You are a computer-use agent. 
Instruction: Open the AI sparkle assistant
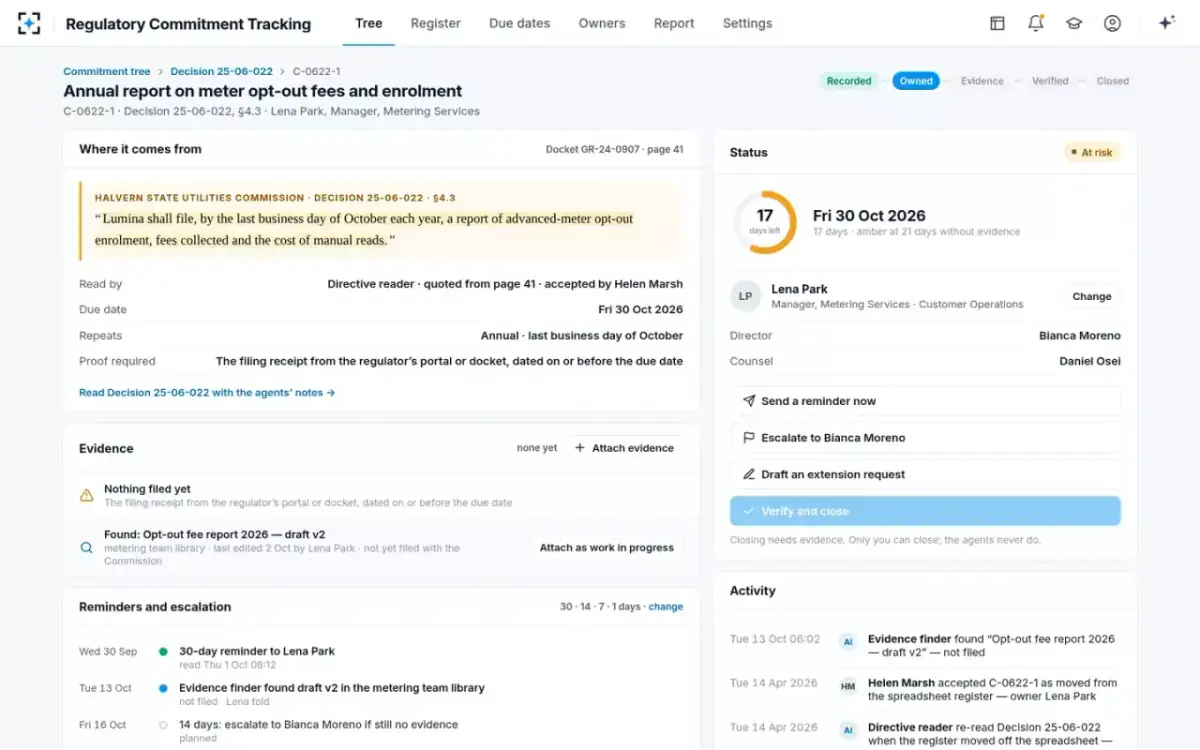(x=1166, y=23)
